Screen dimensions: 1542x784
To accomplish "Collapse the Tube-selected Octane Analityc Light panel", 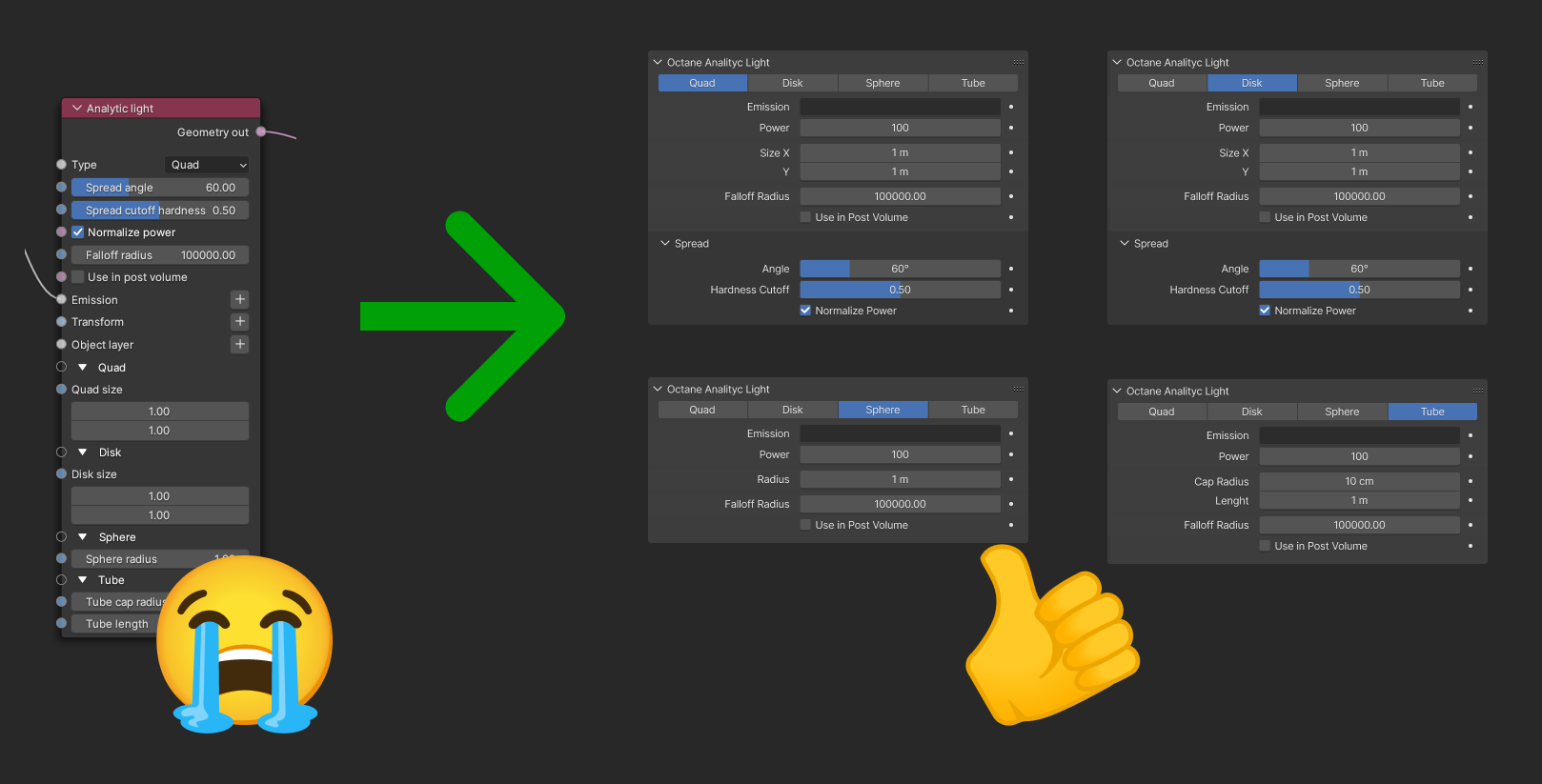I will (x=1117, y=391).
